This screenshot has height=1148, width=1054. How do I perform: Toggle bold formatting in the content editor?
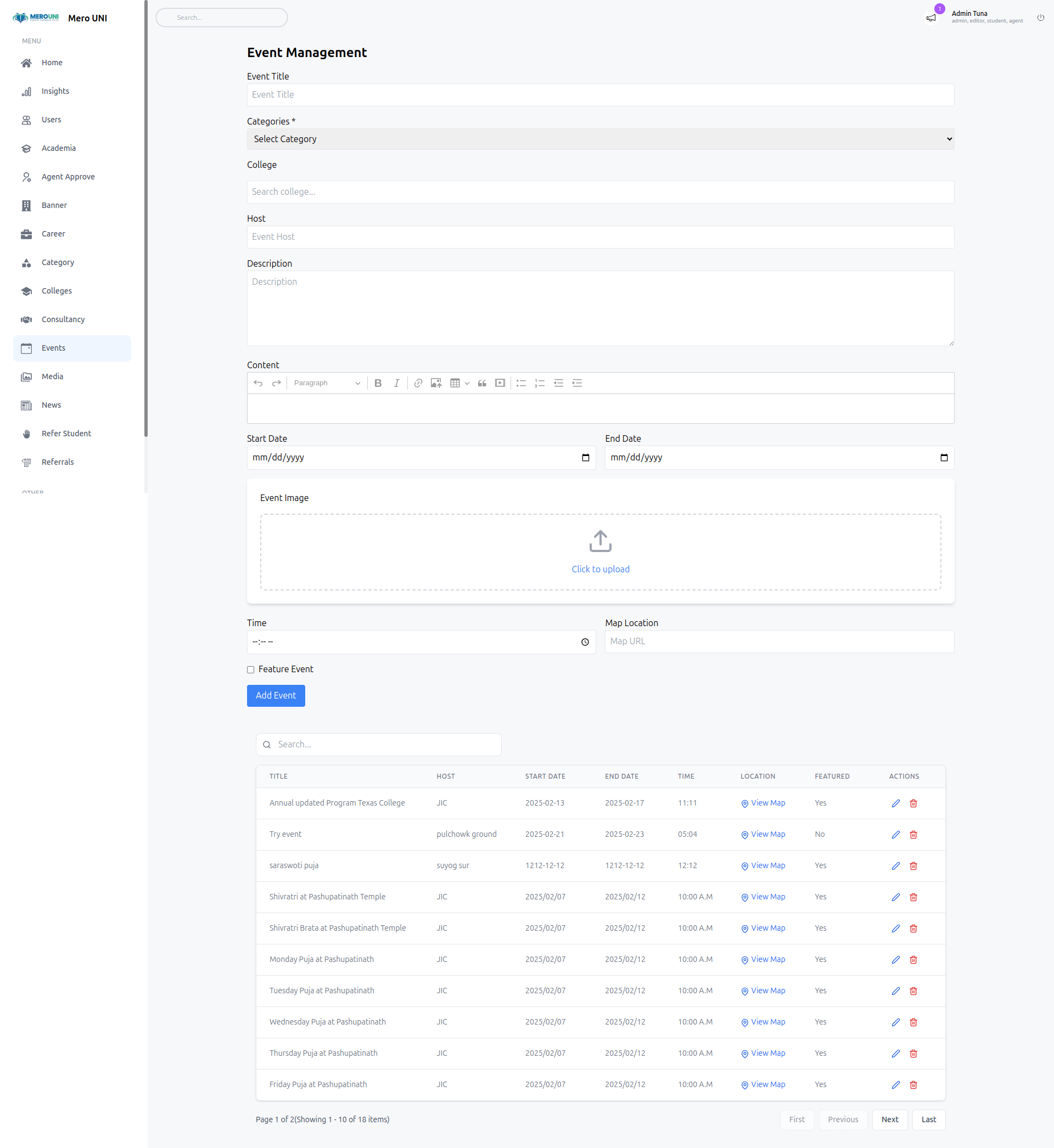point(378,382)
